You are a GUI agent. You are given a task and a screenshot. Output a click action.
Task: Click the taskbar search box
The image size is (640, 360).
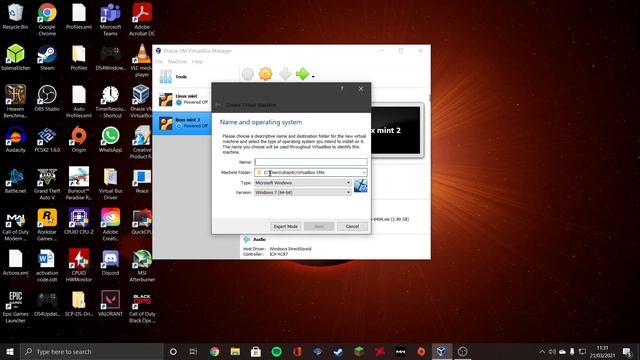point(91,352)
